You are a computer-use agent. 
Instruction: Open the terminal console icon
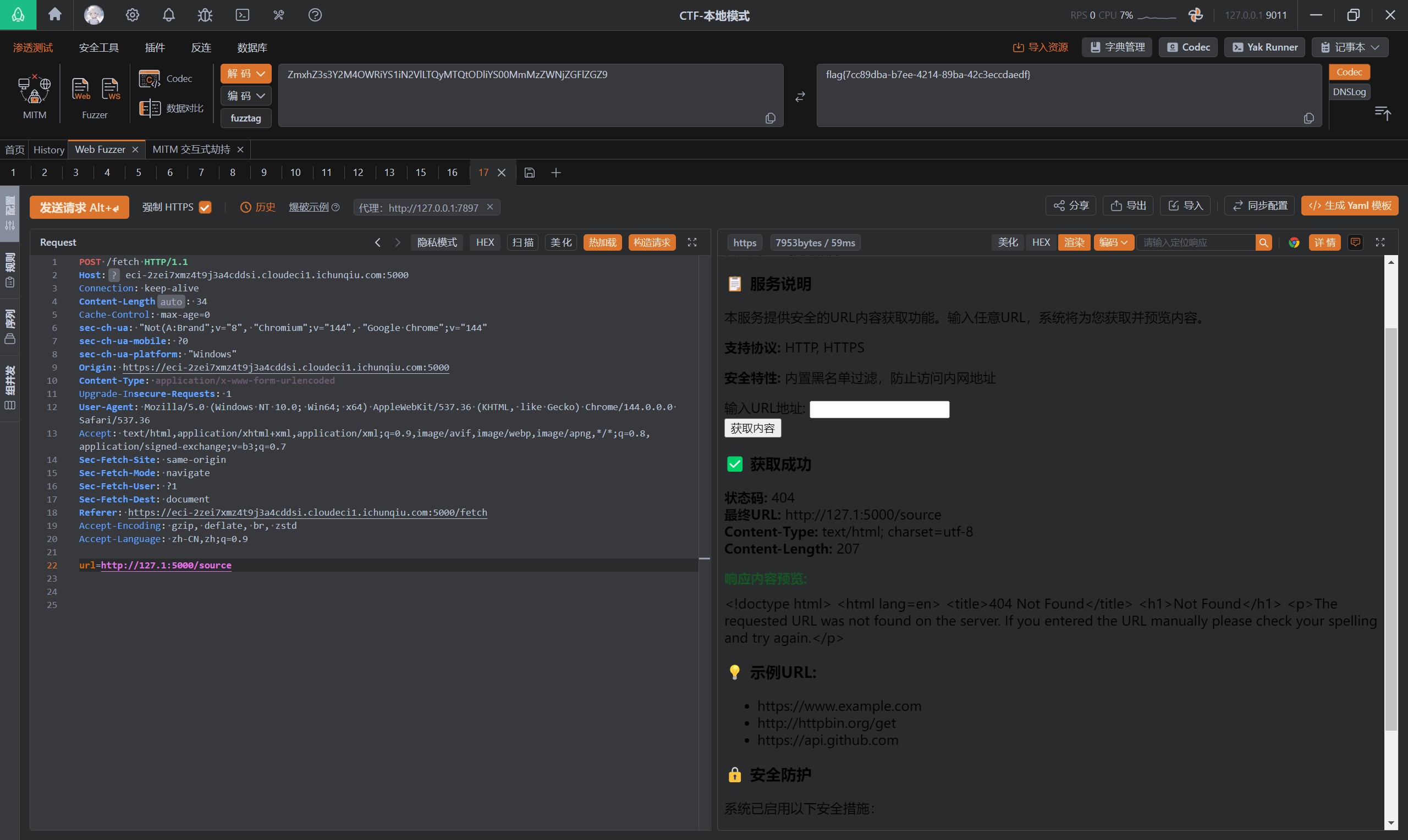click(243, 15)
